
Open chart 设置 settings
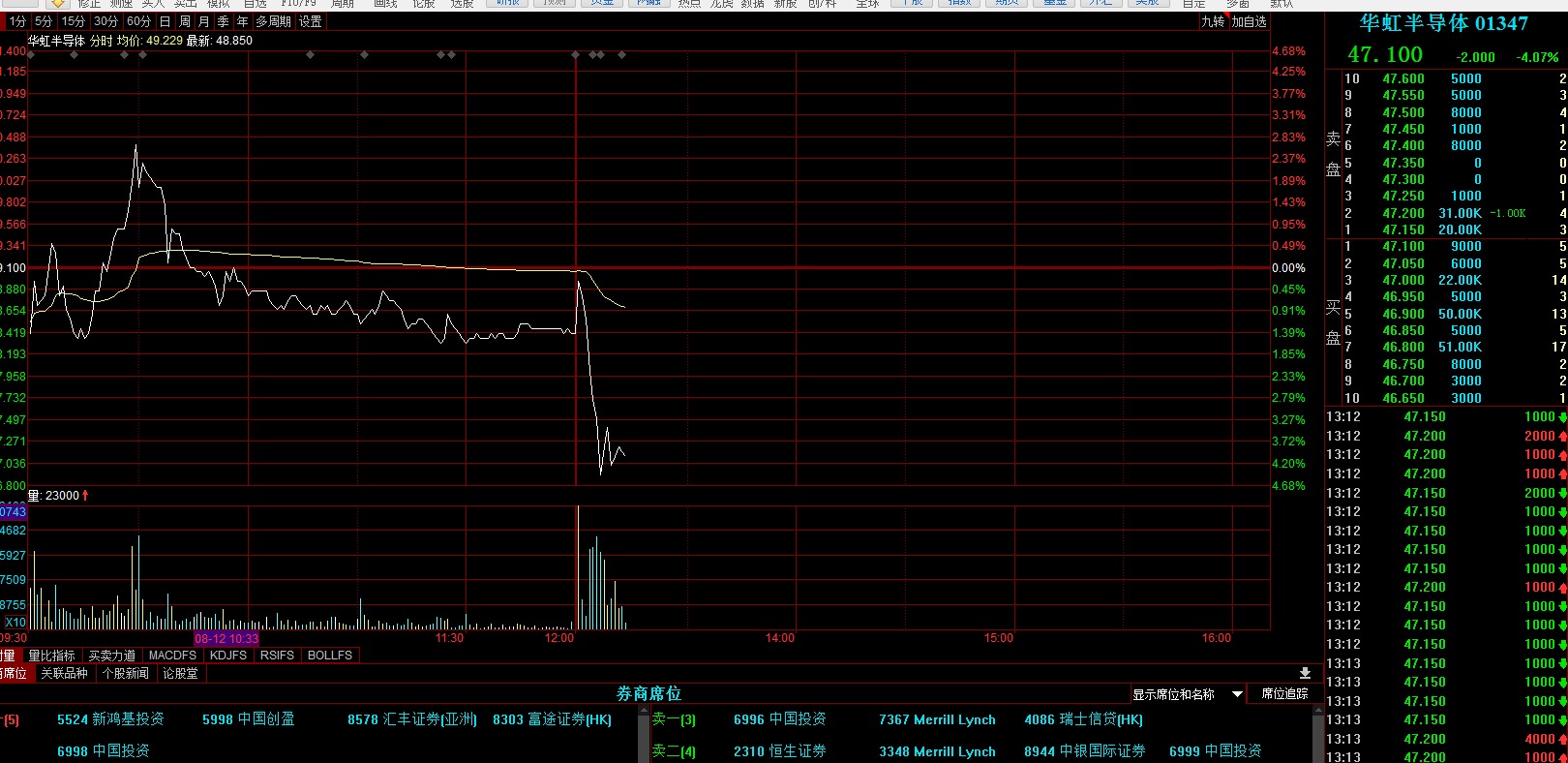click(310, 21)
